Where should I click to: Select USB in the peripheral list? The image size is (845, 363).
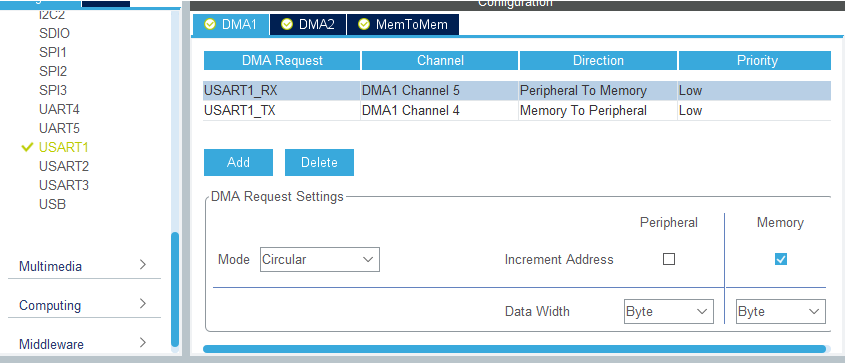52,205
